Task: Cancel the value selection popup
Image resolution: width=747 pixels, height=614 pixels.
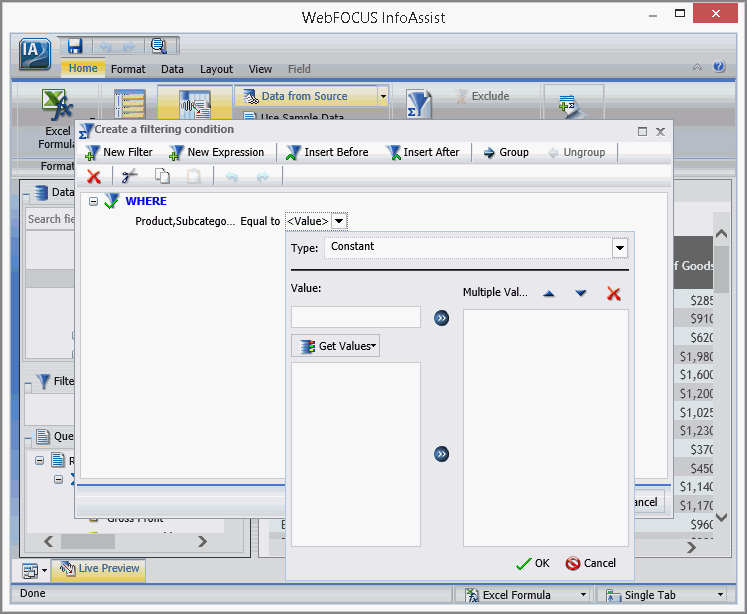Action: 591,564
